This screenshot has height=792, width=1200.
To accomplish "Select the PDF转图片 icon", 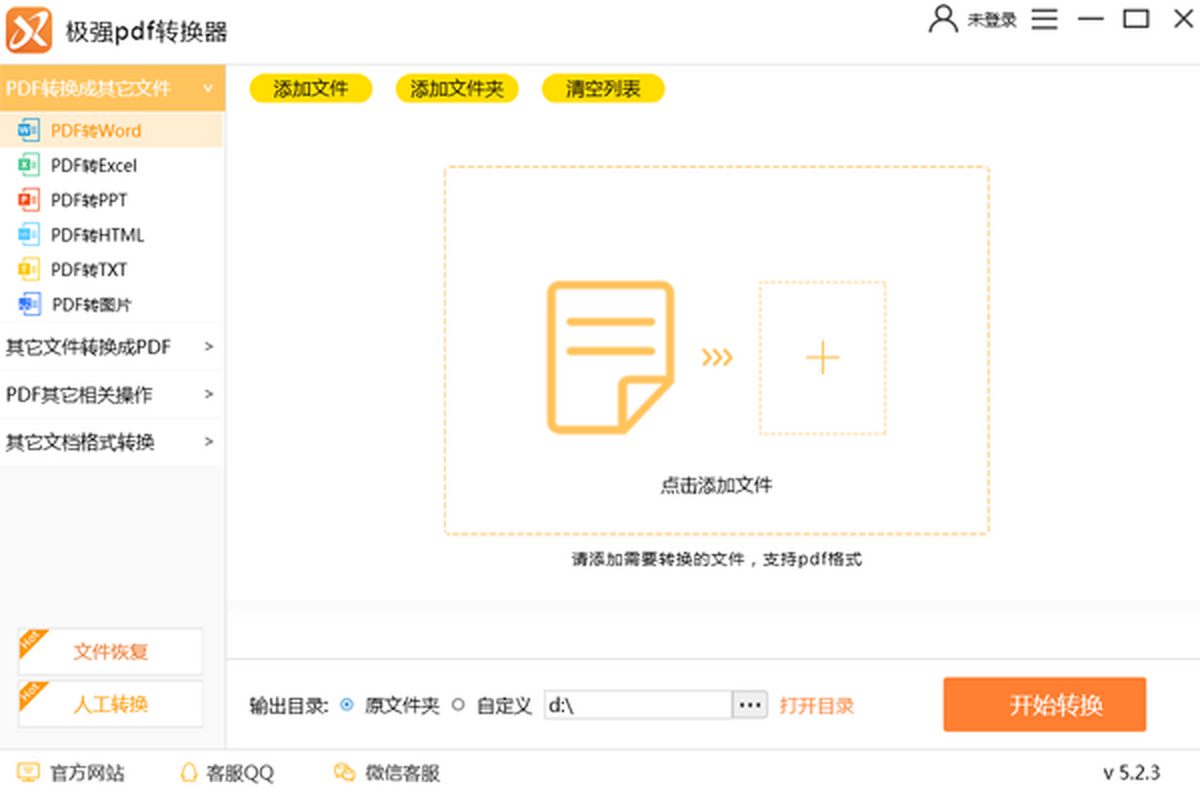I will [x=28, y=304].
